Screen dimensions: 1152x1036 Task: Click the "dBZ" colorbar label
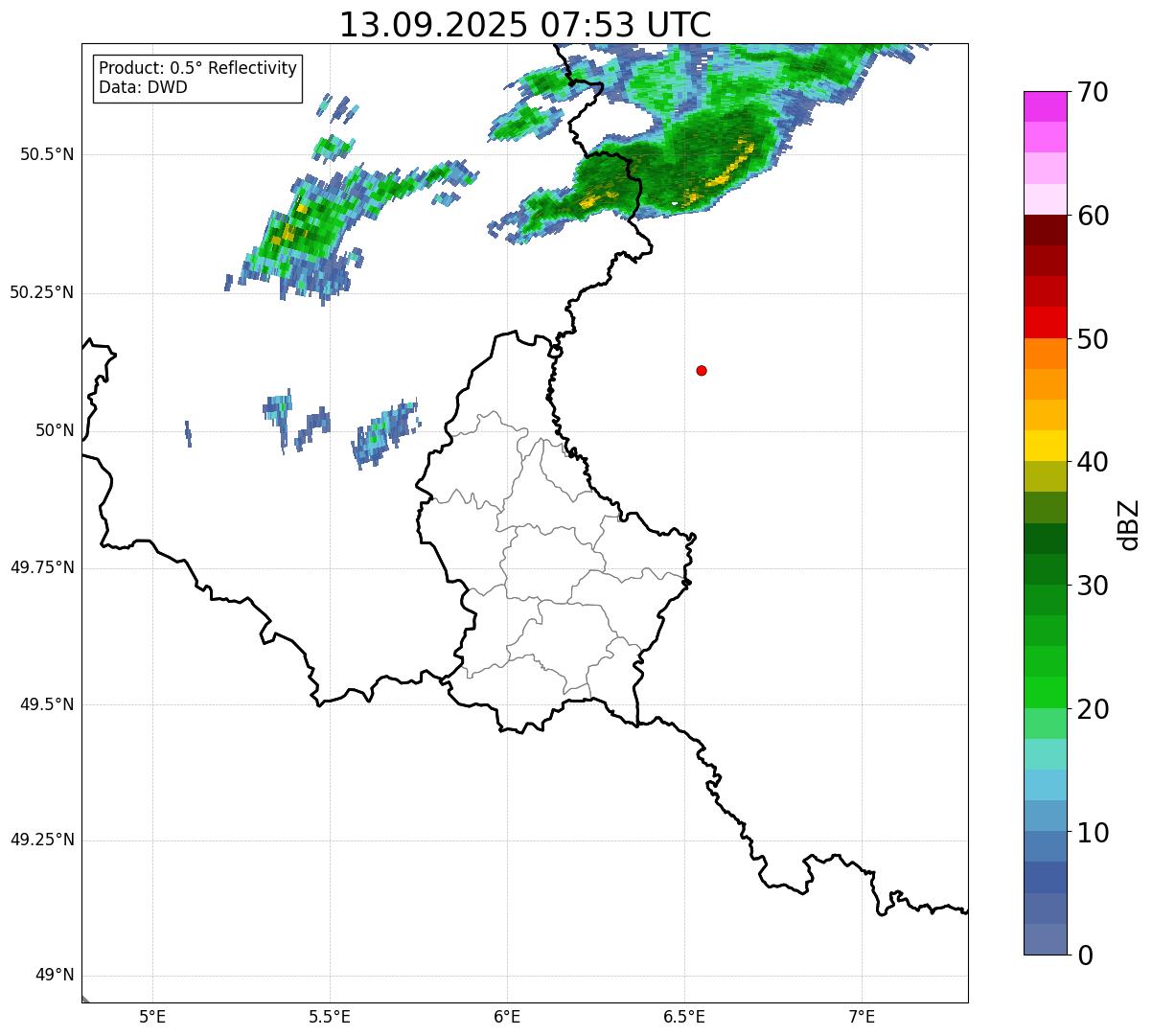point(1129,523)
